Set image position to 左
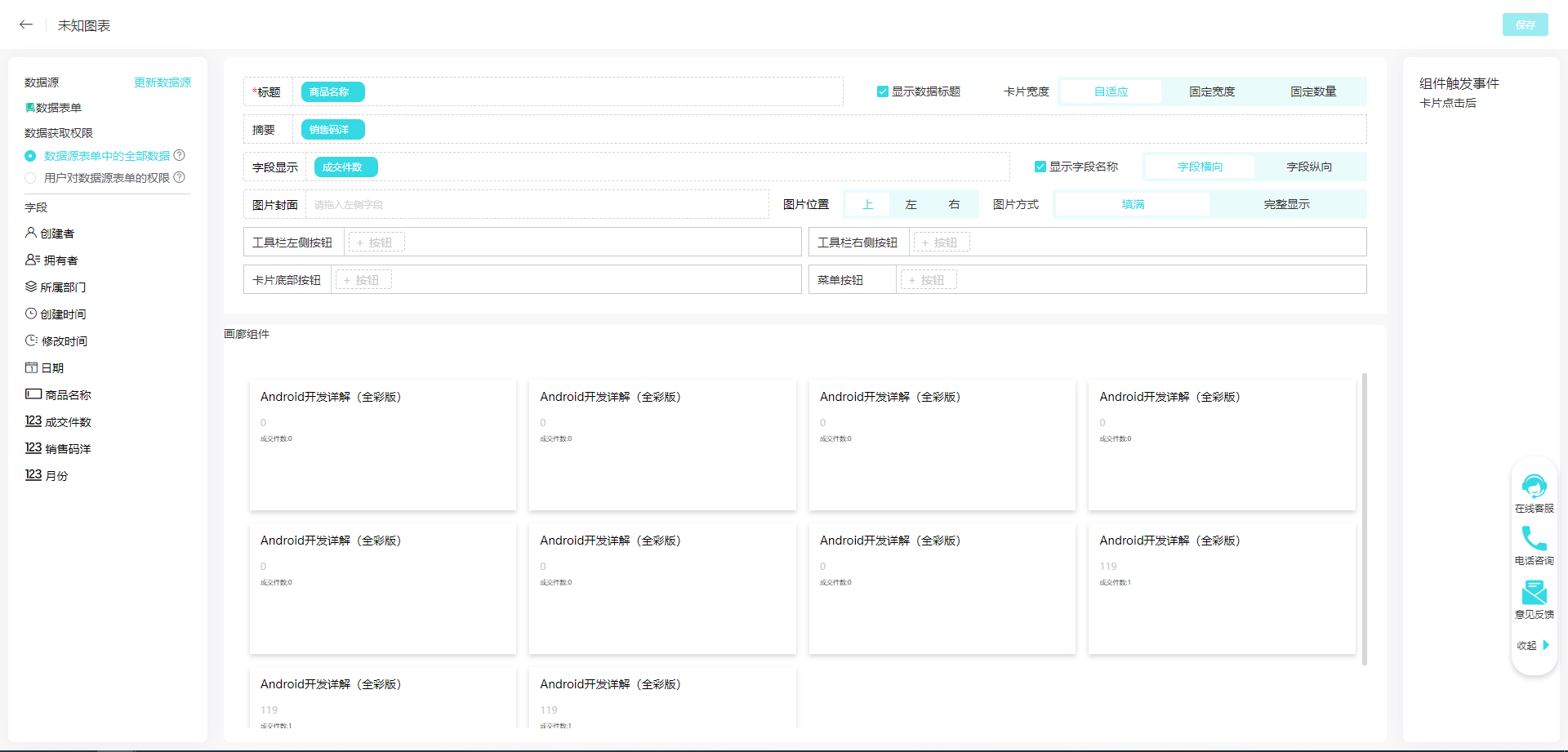This screenshot has height=752, width=1568. 911,204
